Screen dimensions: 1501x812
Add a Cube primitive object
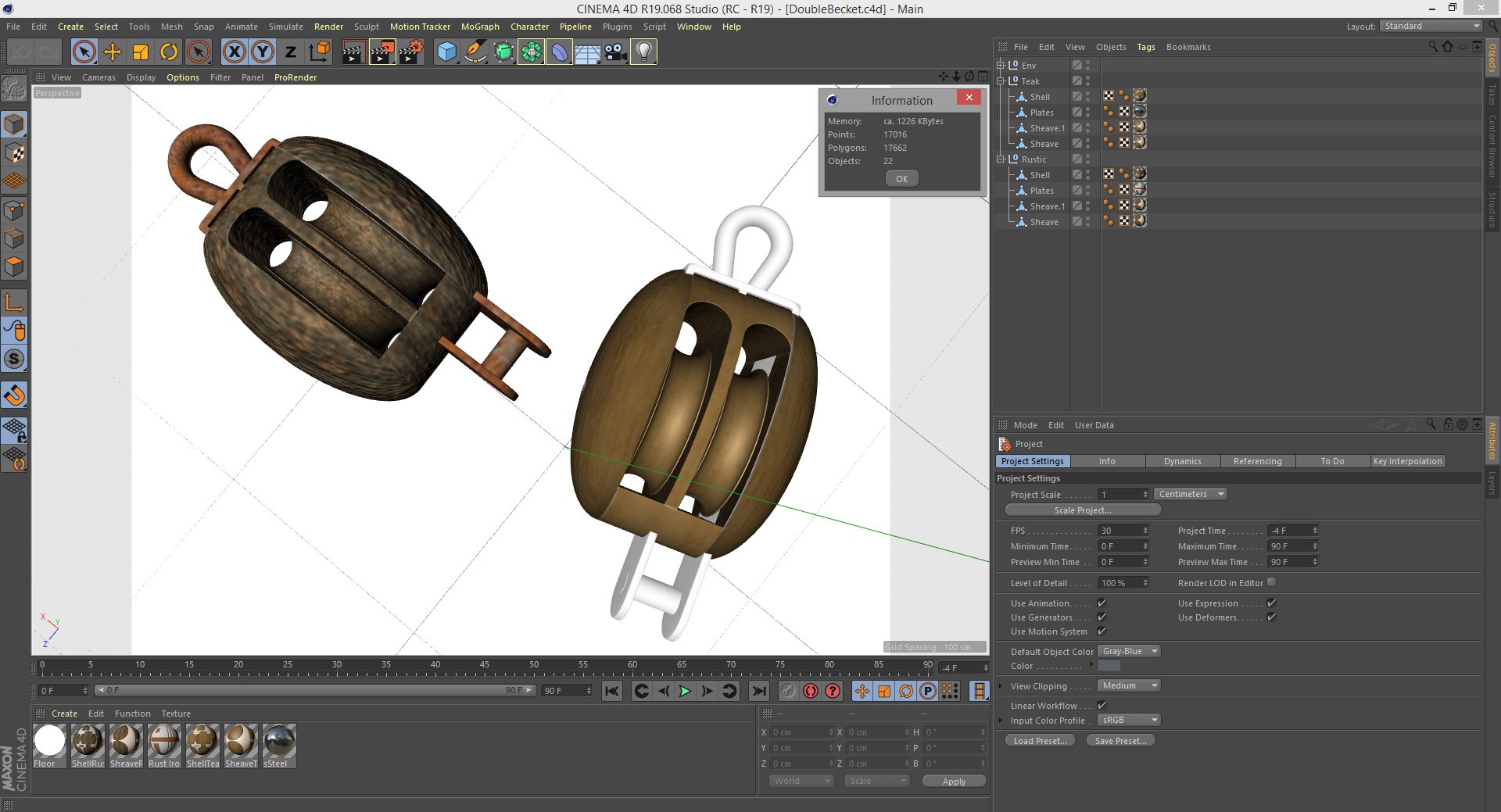pyautogui.click(x=446, y=52)
